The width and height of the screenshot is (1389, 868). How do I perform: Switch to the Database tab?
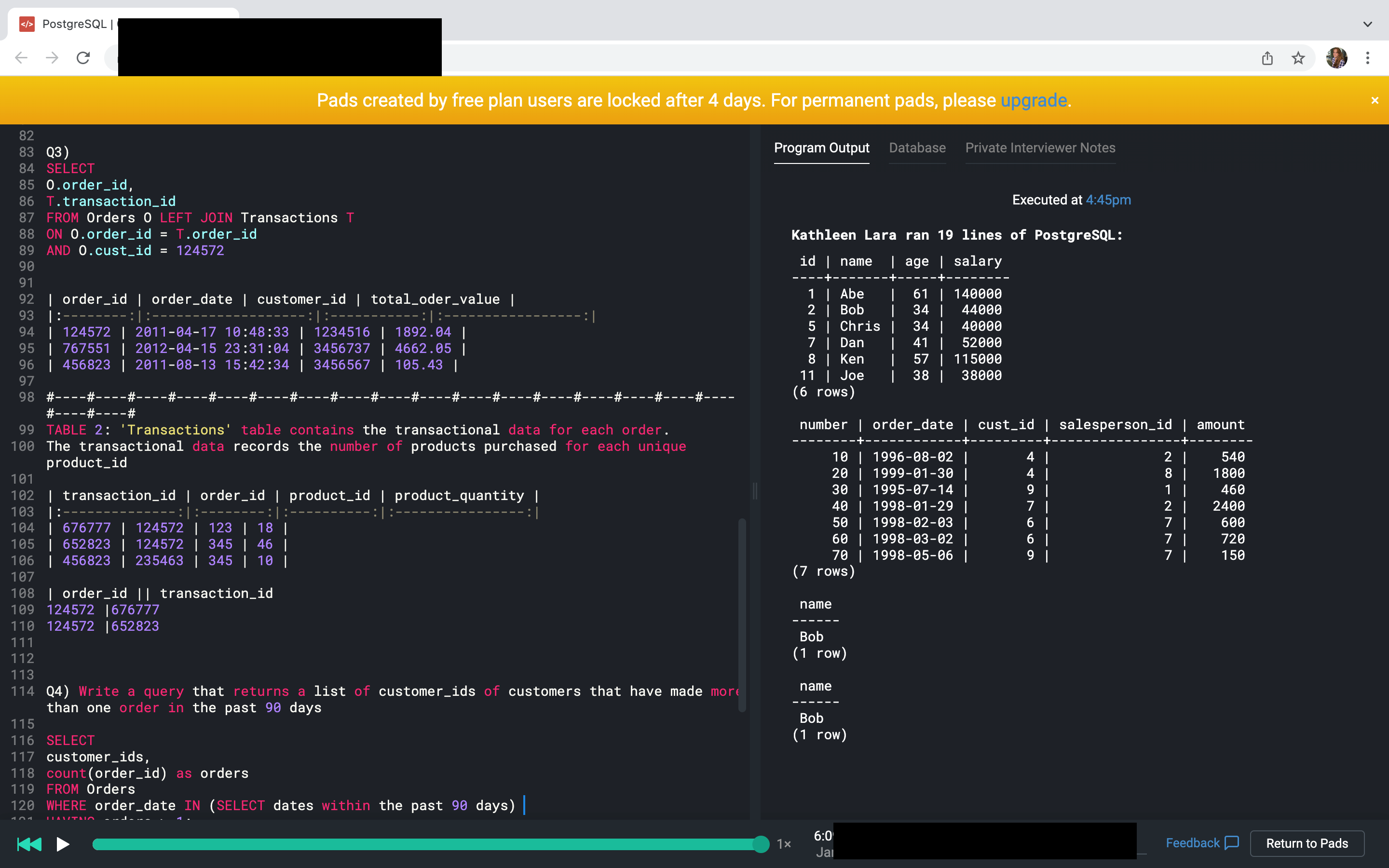tap(917, 148)
